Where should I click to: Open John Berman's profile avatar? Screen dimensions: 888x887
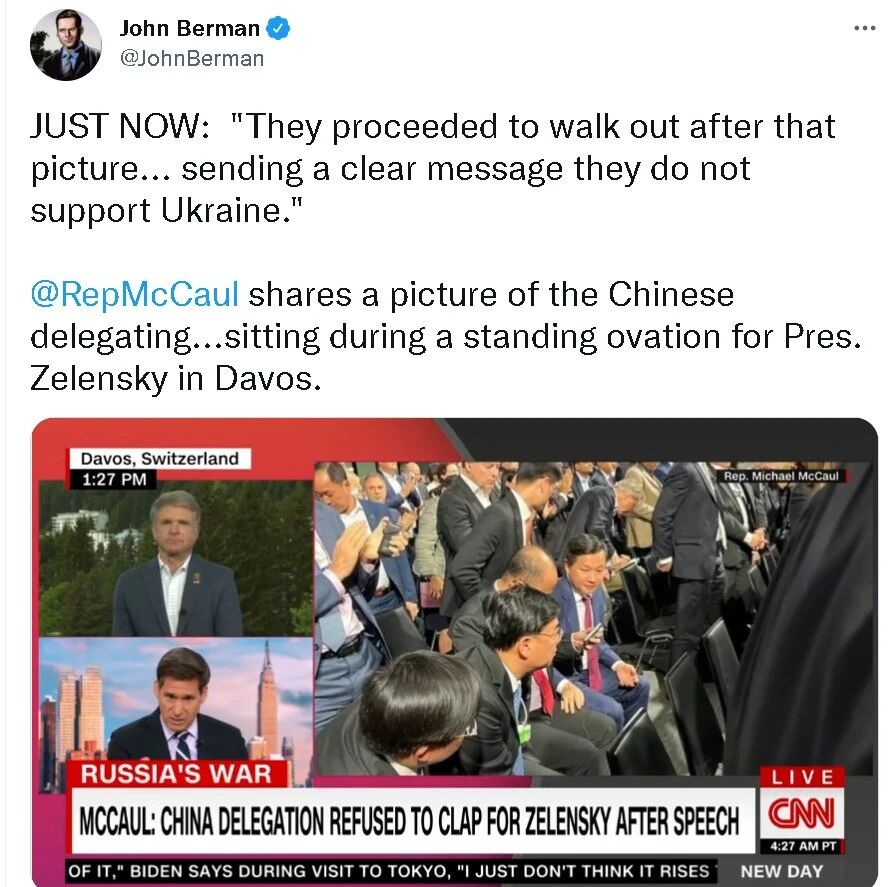point(66,45)
